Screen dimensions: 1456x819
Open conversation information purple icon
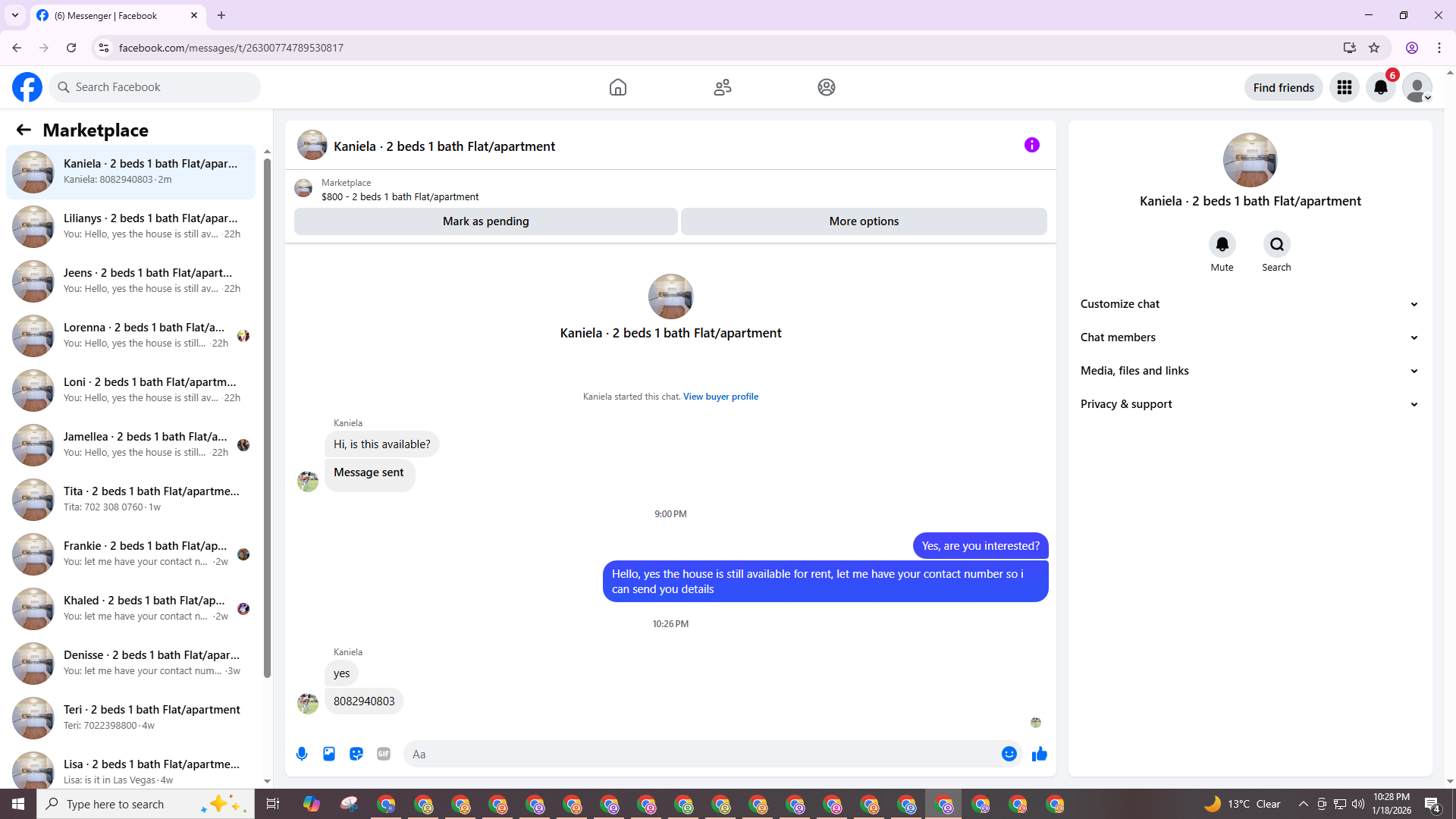pyautogui.click(x=1031, y=145)
